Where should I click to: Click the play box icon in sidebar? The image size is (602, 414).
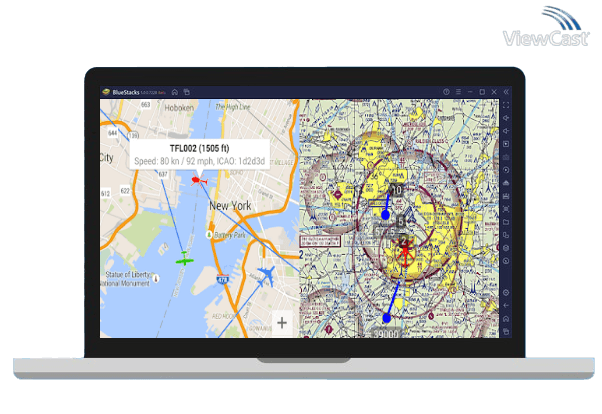coord(506,144)
